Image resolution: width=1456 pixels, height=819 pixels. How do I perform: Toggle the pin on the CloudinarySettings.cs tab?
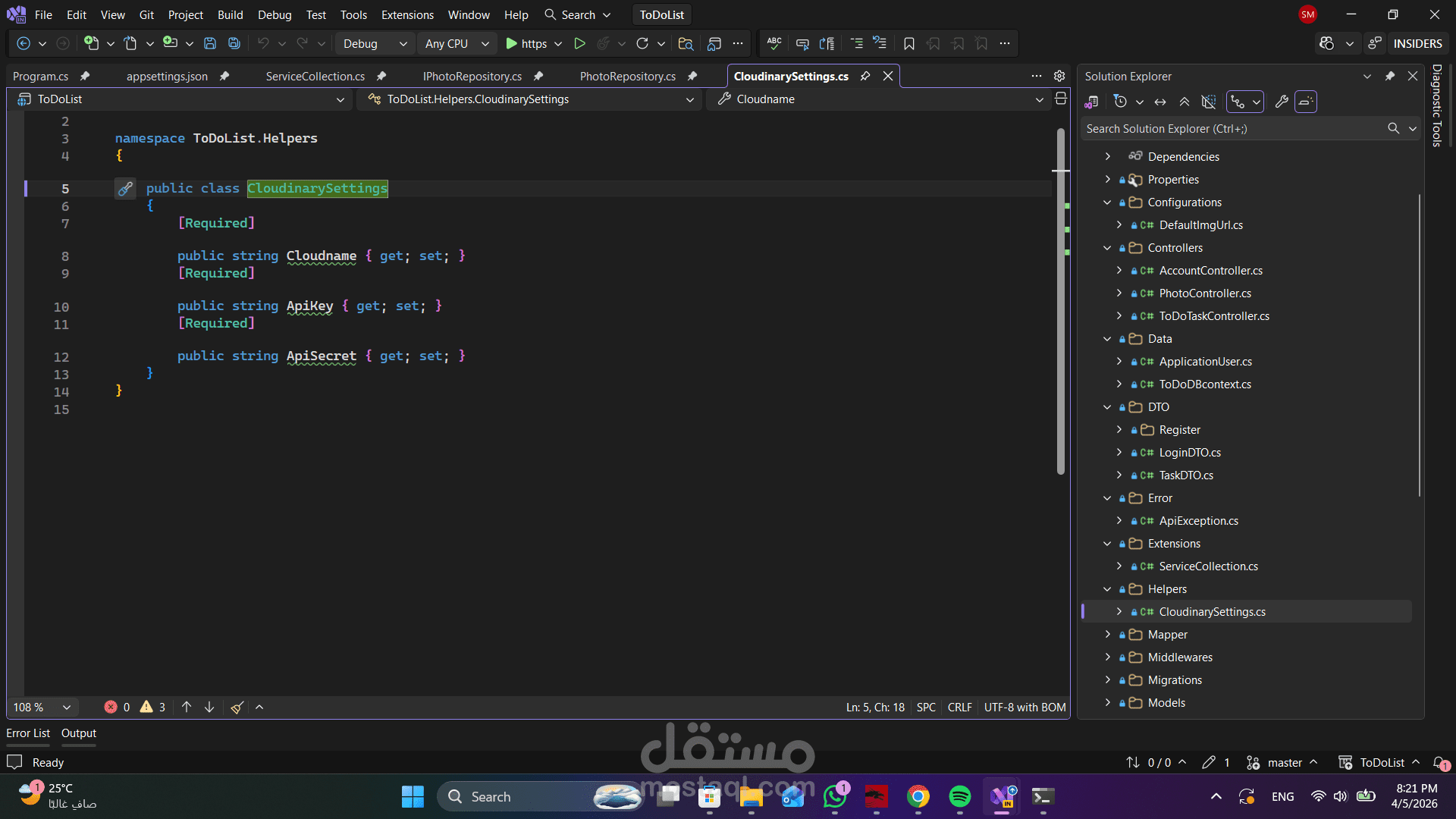(x=865, y=76)
